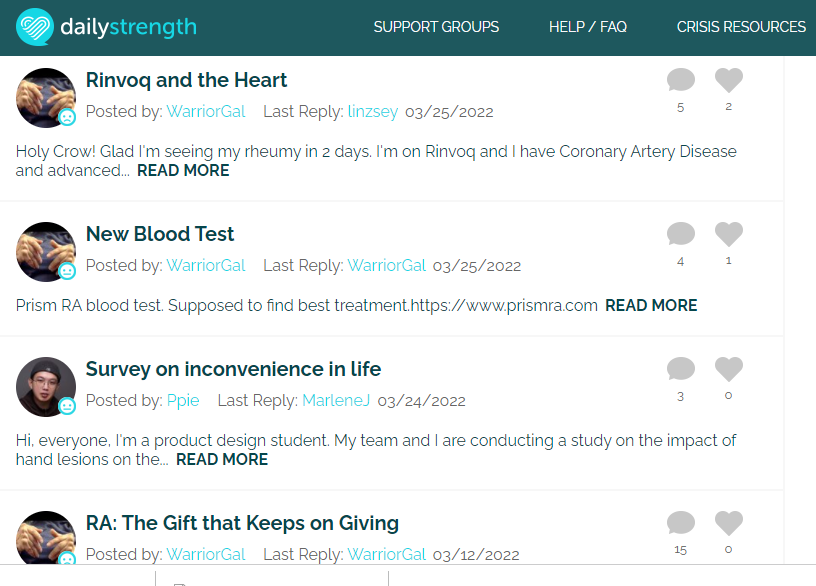Screen dimensions: 816x586
Task: Expand New Blood Test with READ MORE
Action: [651, 305]
